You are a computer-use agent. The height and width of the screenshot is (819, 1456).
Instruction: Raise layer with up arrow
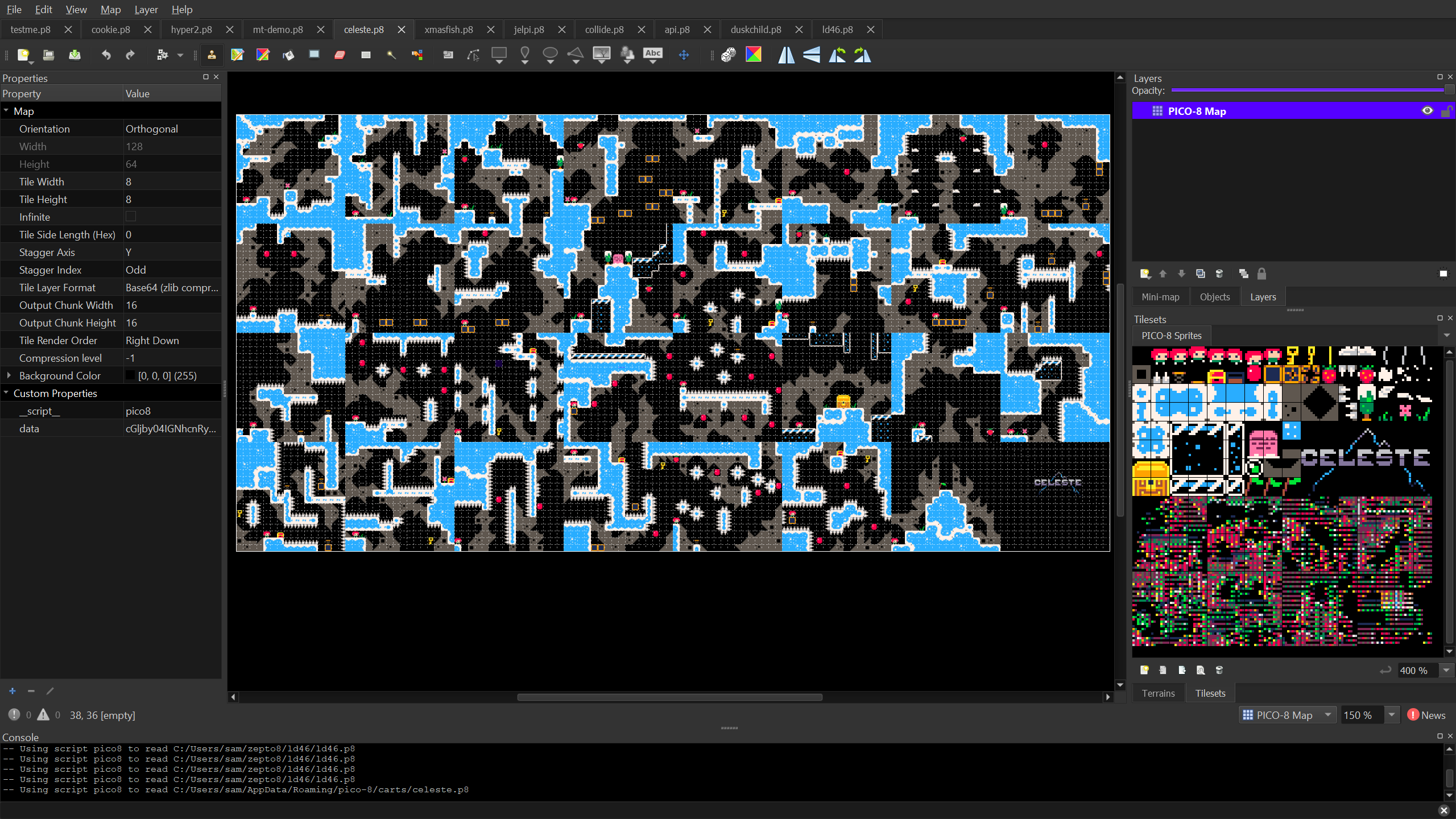point(1163,274)
